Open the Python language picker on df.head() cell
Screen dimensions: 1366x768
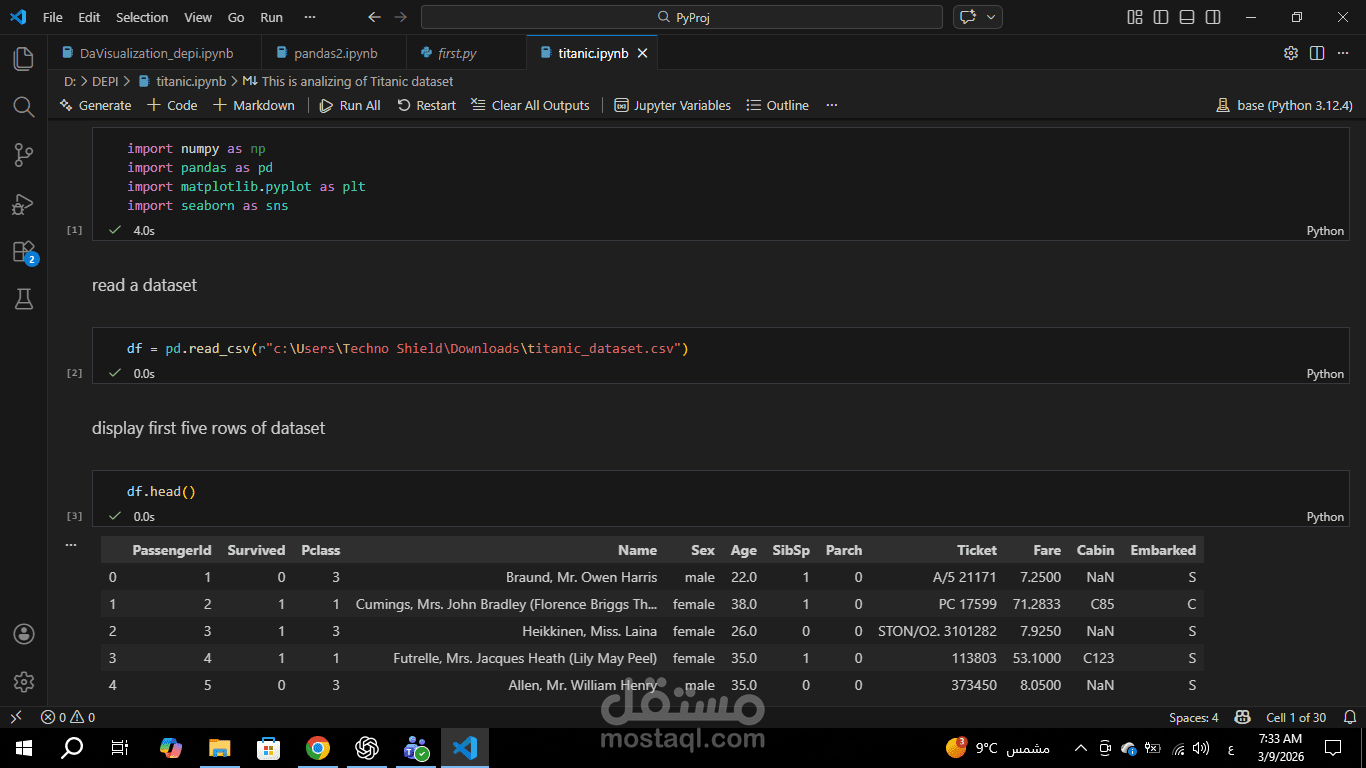point(1325,517)
